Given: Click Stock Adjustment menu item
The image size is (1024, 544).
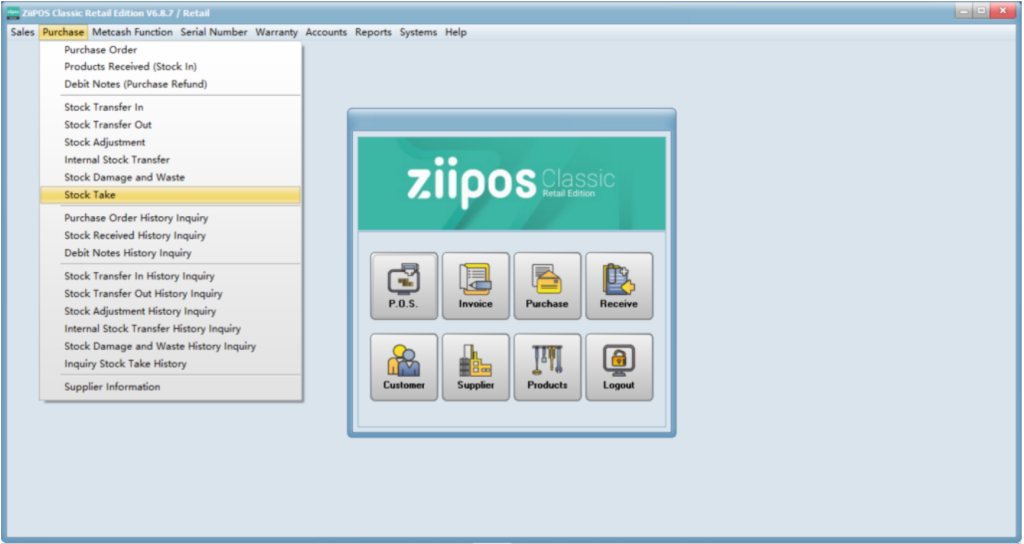Looking at the screenshot, I should click(x=105, y=142).
